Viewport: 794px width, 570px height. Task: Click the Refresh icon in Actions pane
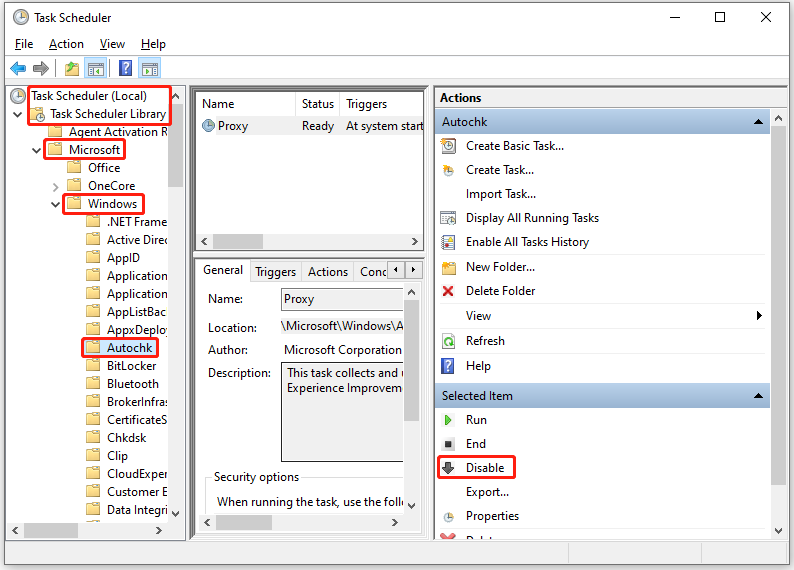pos(448,342)
